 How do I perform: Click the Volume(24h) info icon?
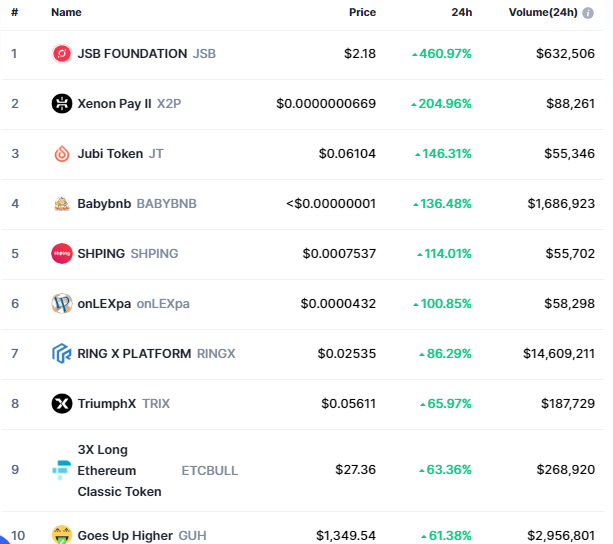588,13
